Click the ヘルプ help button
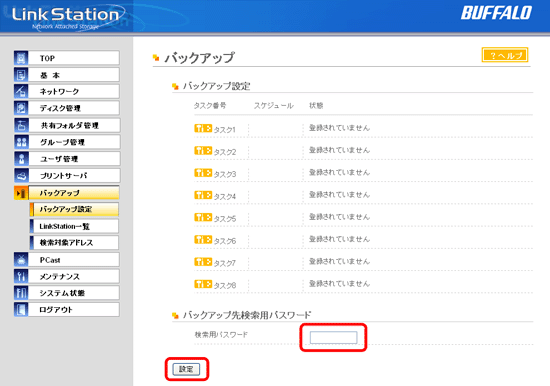The width and height of the screenshot is (550, 386). pos(505,55)
